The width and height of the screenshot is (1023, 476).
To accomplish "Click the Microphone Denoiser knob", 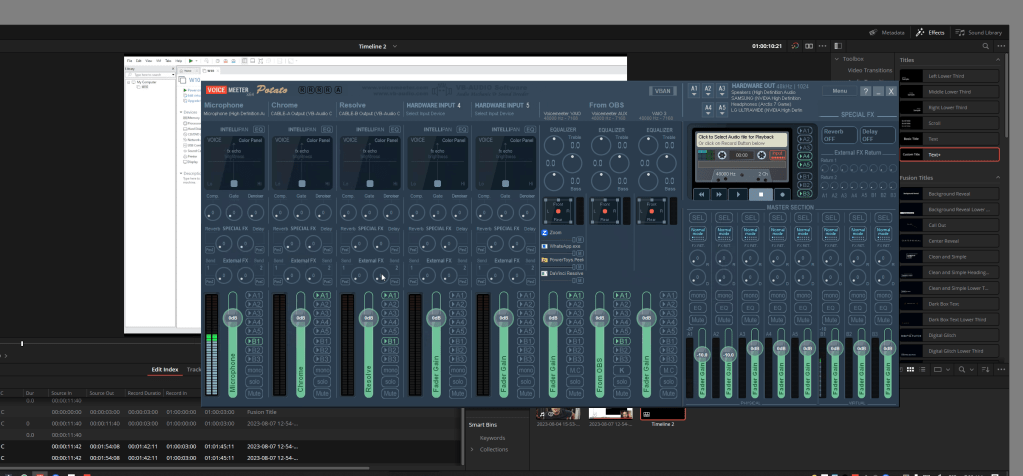I will tap(256, 213).
